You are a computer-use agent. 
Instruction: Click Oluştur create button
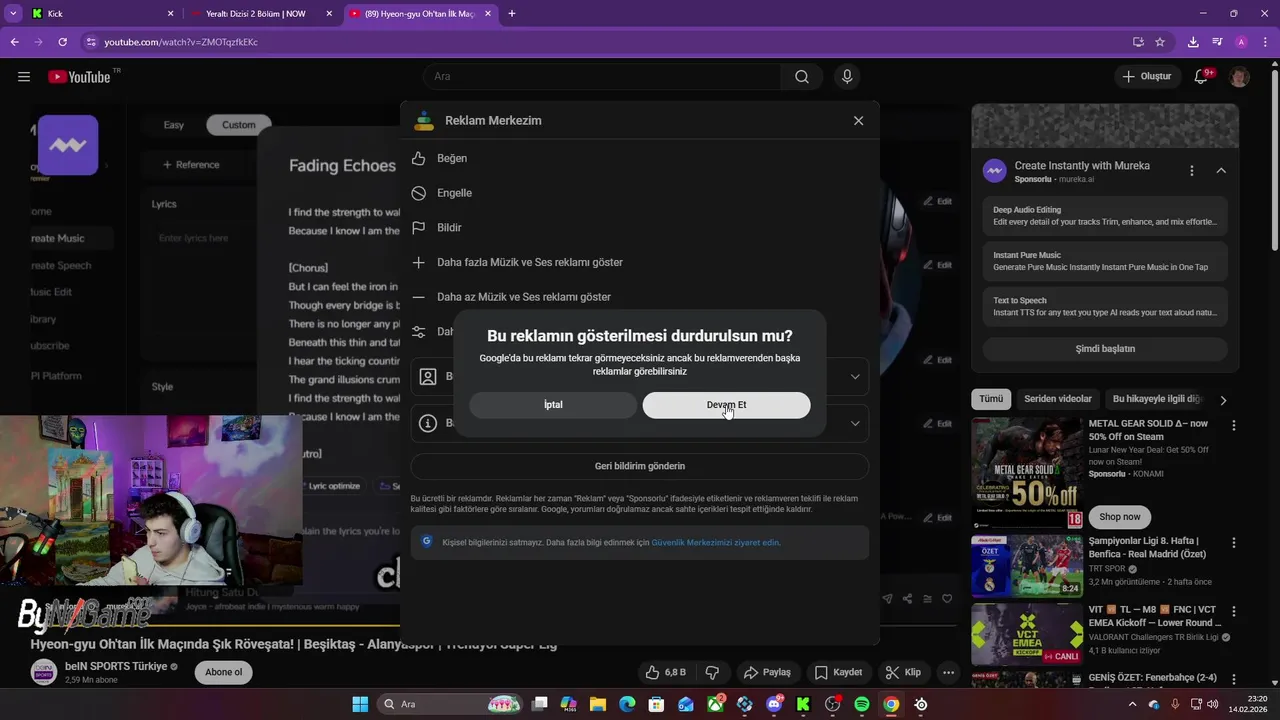tap(1147, 77)
